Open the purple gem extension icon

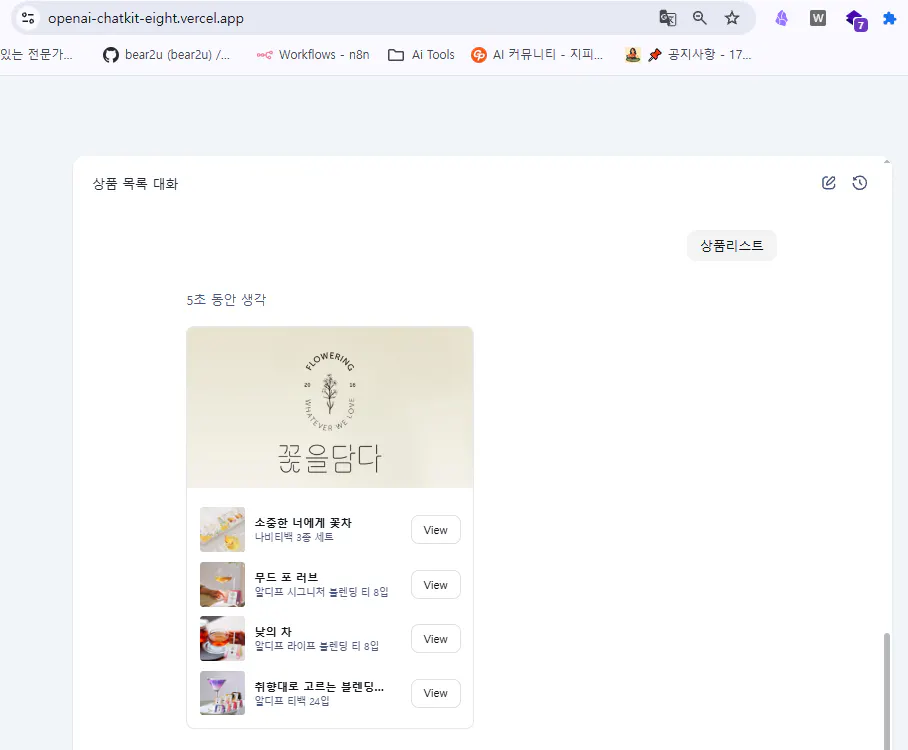[x=781, y=18]
